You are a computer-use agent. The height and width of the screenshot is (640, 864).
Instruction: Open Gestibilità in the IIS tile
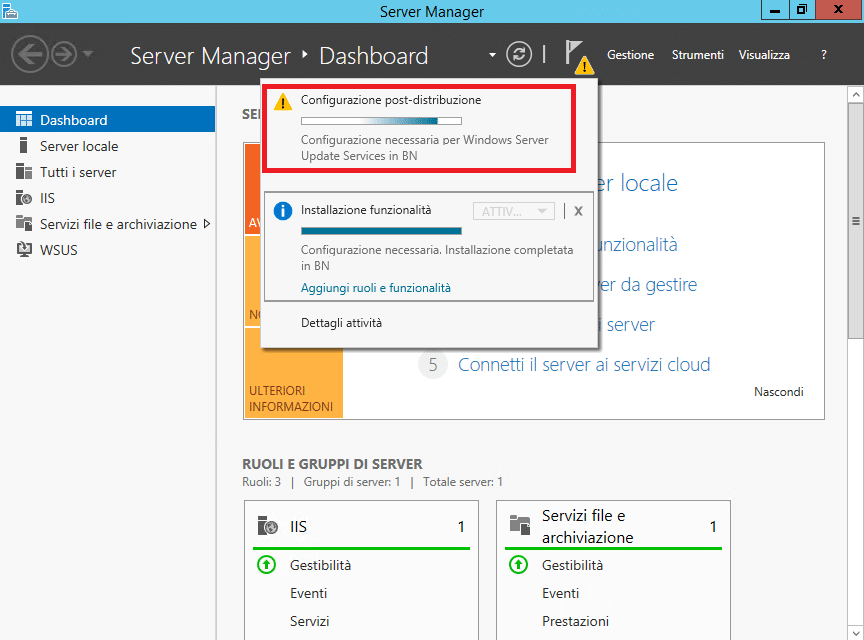tap(320, 565)
